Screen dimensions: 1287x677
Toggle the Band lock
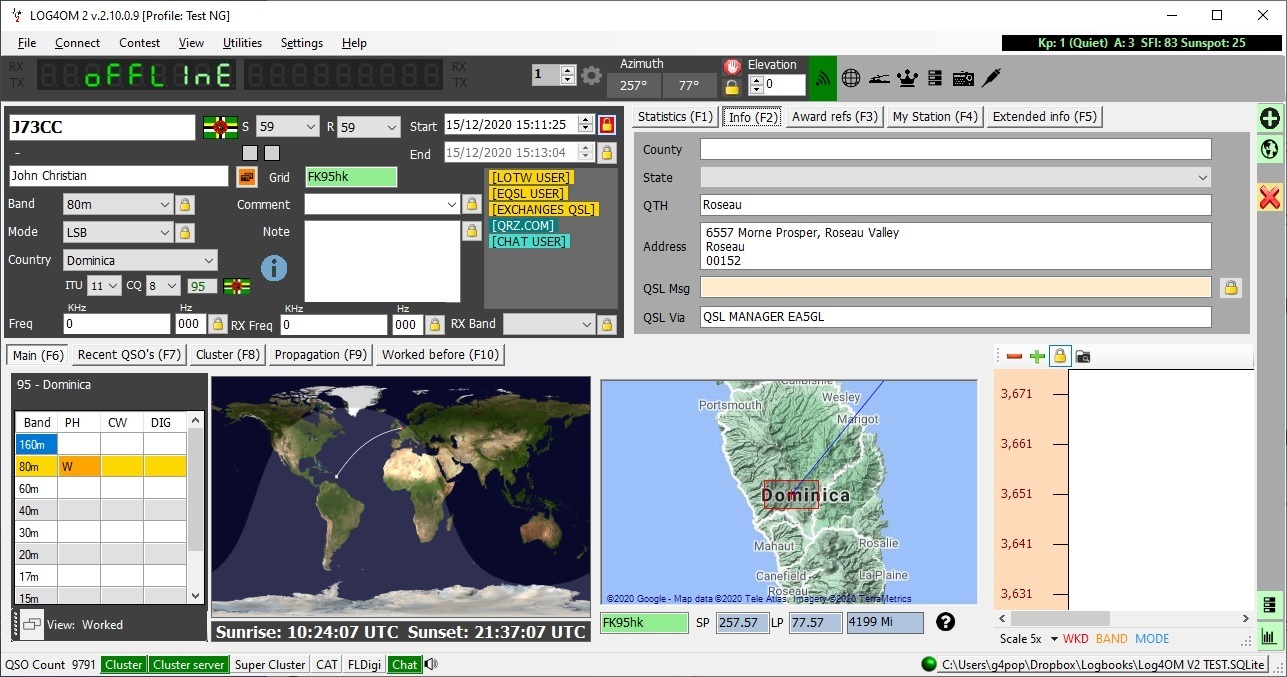point(185,204)
